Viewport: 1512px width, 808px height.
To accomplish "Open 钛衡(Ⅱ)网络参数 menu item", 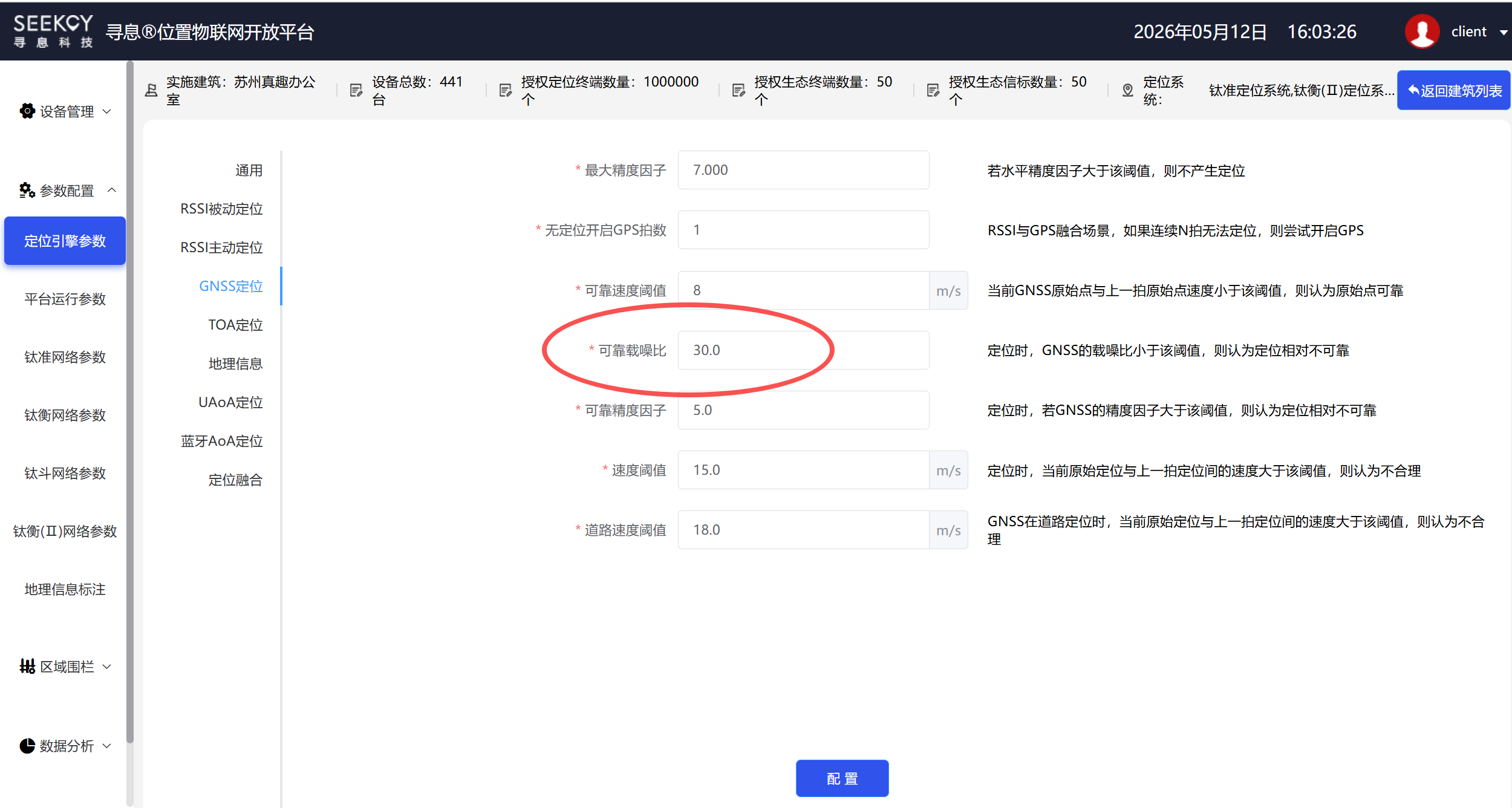I will (x=65, y=531).
